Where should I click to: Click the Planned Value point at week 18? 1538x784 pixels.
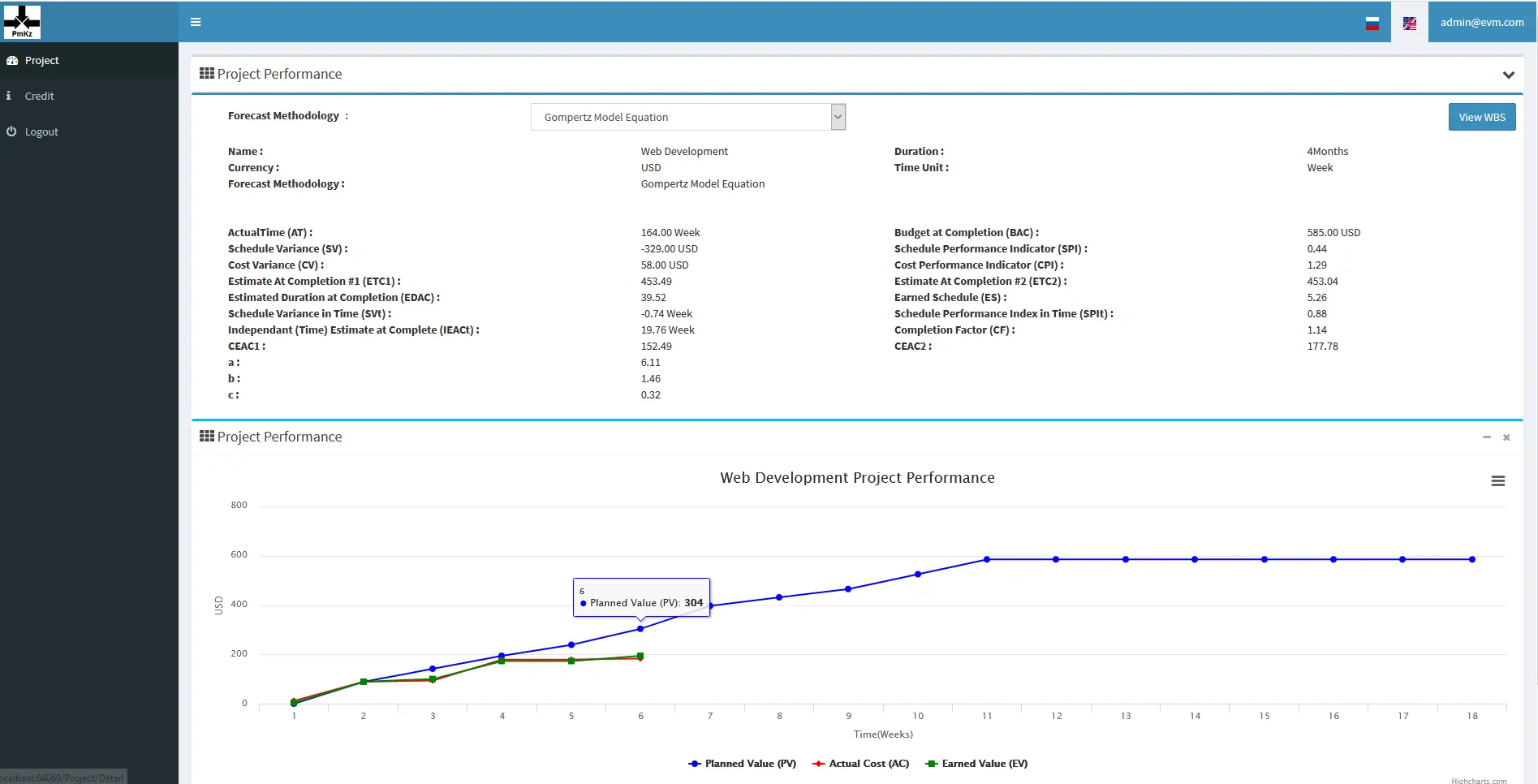coord(1472,559)
